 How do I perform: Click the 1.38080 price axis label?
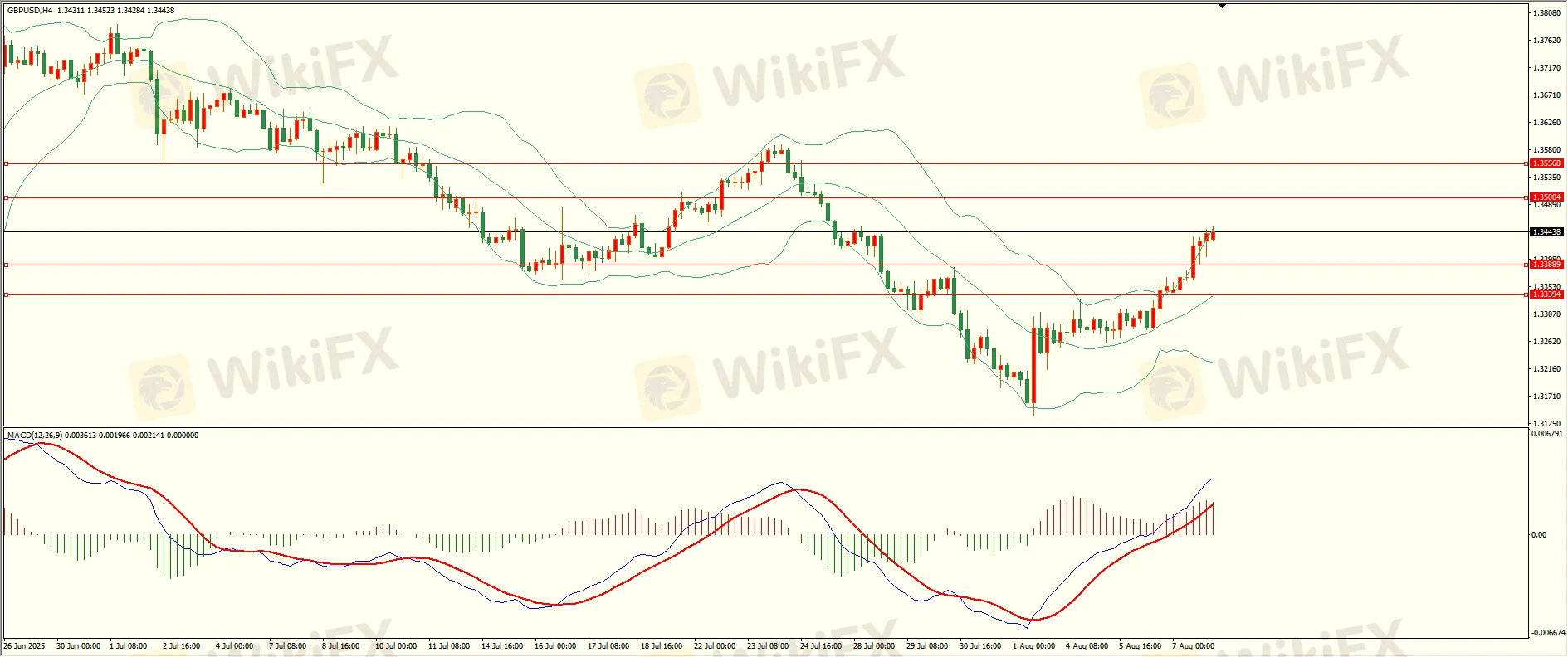(1547, 13)
